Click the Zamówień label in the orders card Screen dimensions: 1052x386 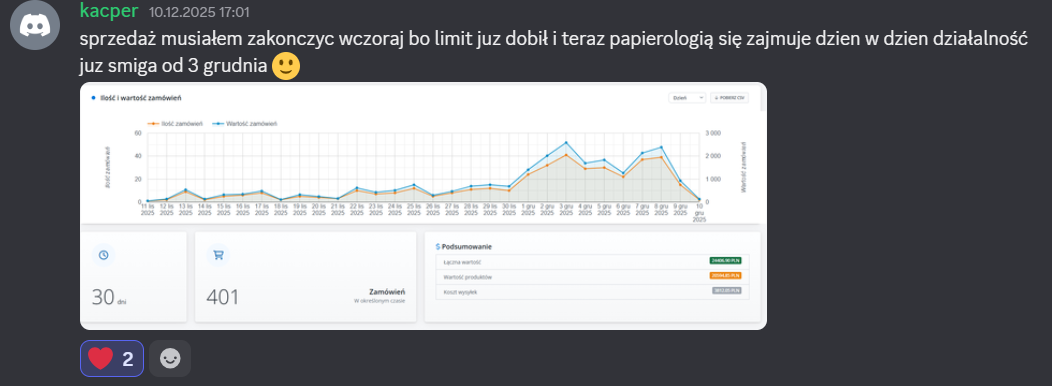(387, 292)
